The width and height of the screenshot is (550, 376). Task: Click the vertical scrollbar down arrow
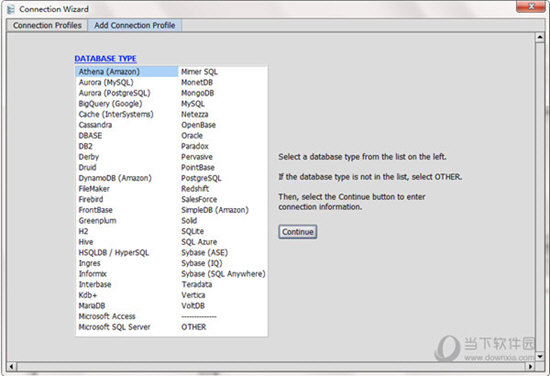540,356
